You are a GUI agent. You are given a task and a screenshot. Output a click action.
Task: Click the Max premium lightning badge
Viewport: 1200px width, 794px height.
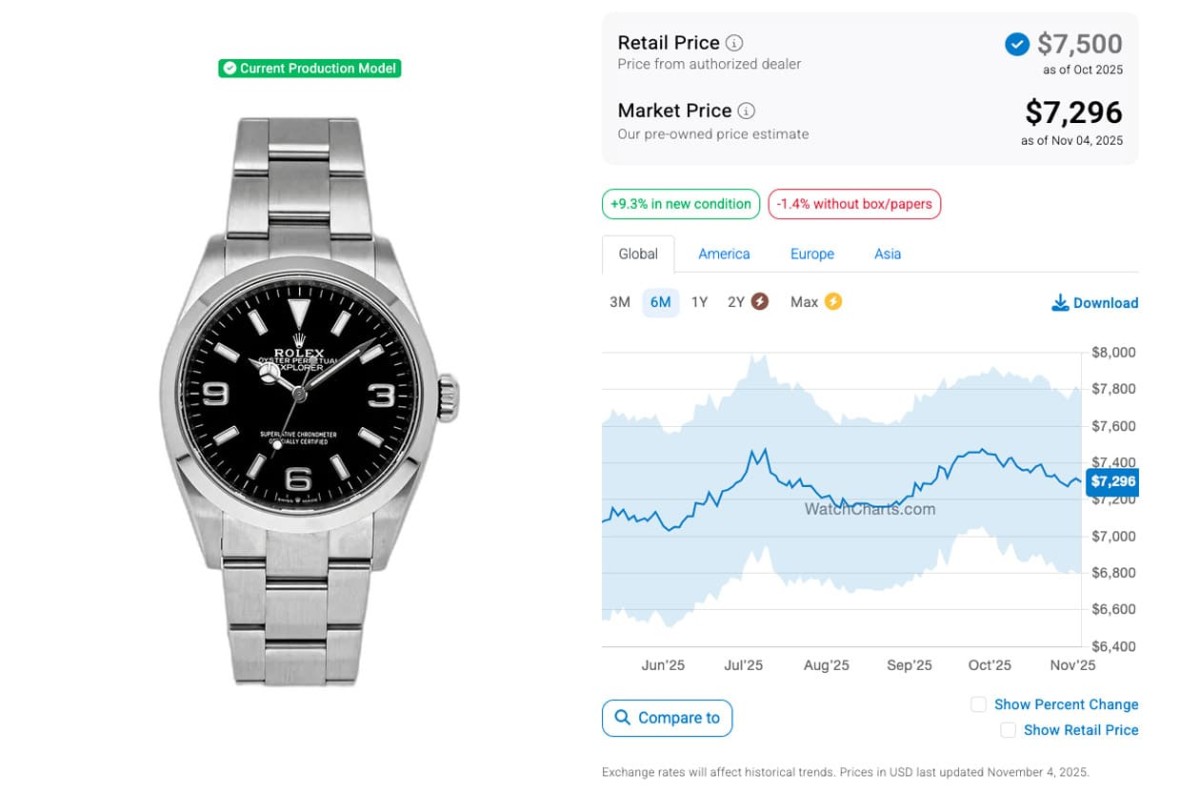tap(832, 302)
